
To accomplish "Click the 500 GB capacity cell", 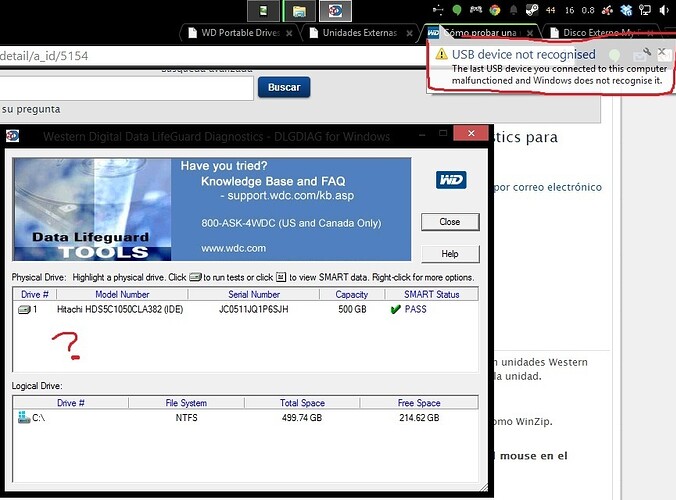I will point(352,309).
